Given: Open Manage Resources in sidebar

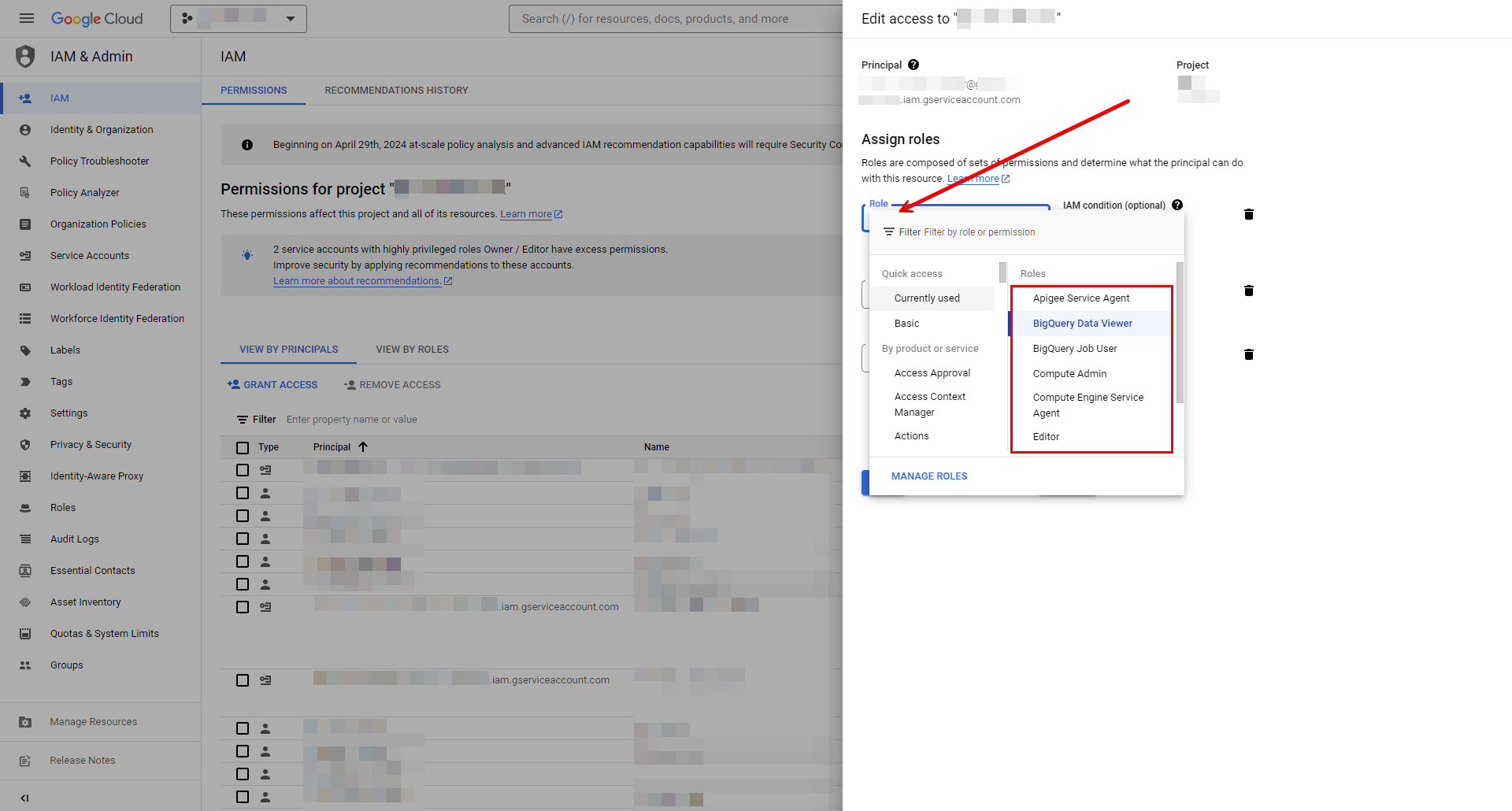Looking at the screenshot, I should 101,722.
